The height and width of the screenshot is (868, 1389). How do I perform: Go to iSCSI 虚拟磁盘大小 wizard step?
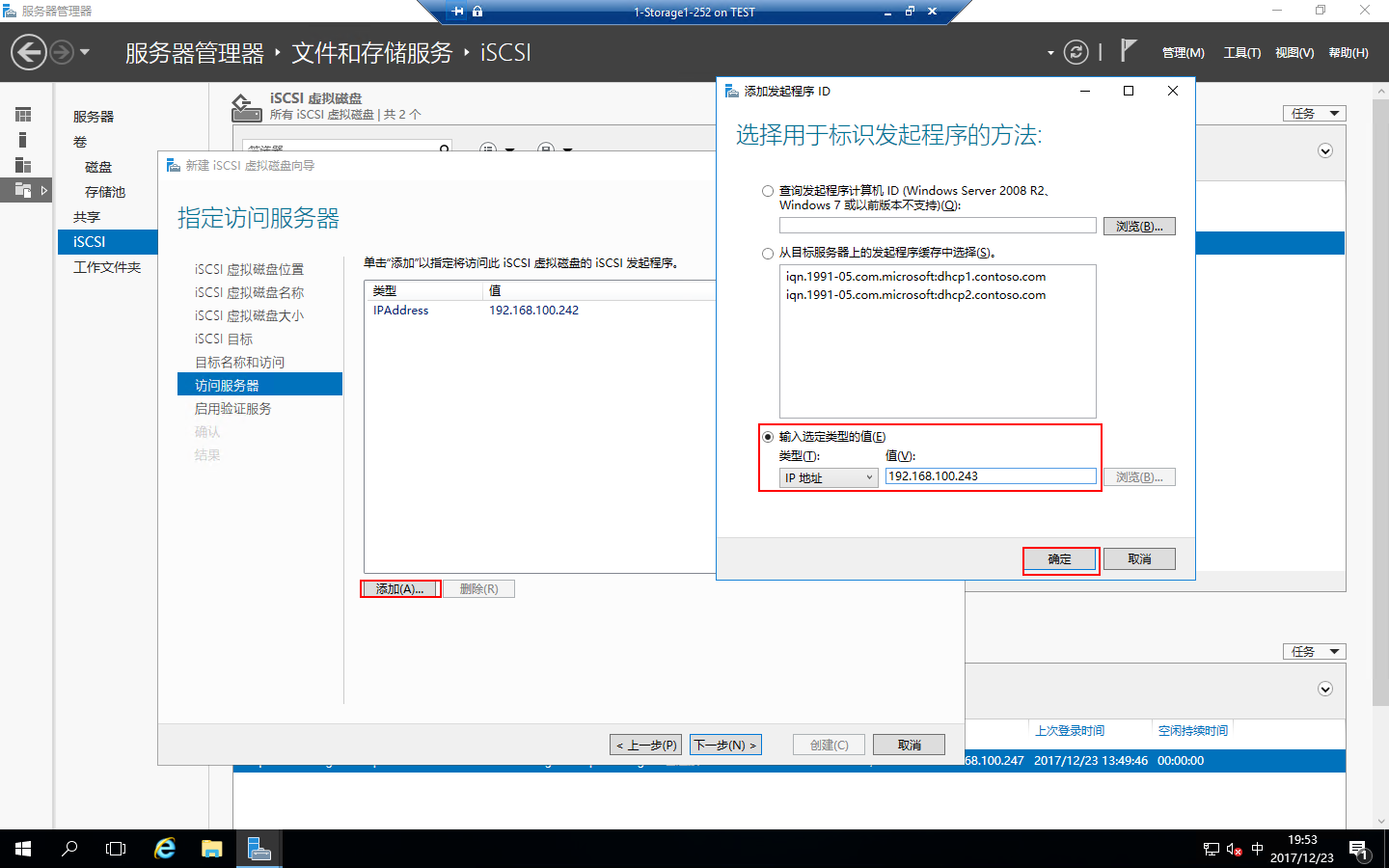click(x=249, y=316)
